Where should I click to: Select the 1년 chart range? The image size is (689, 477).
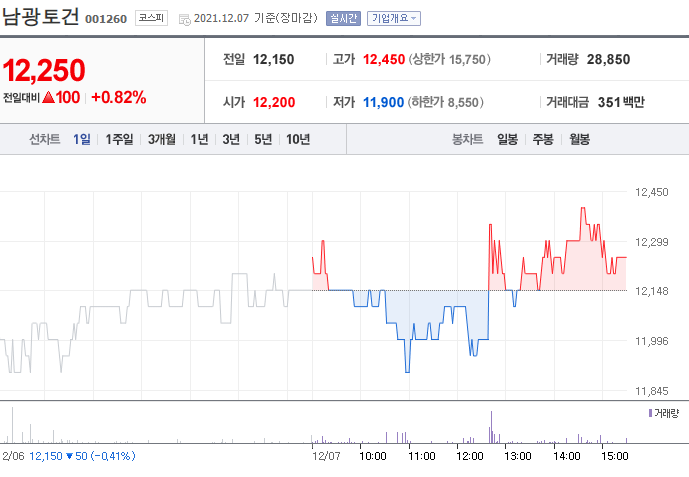(x=199, y=139)
